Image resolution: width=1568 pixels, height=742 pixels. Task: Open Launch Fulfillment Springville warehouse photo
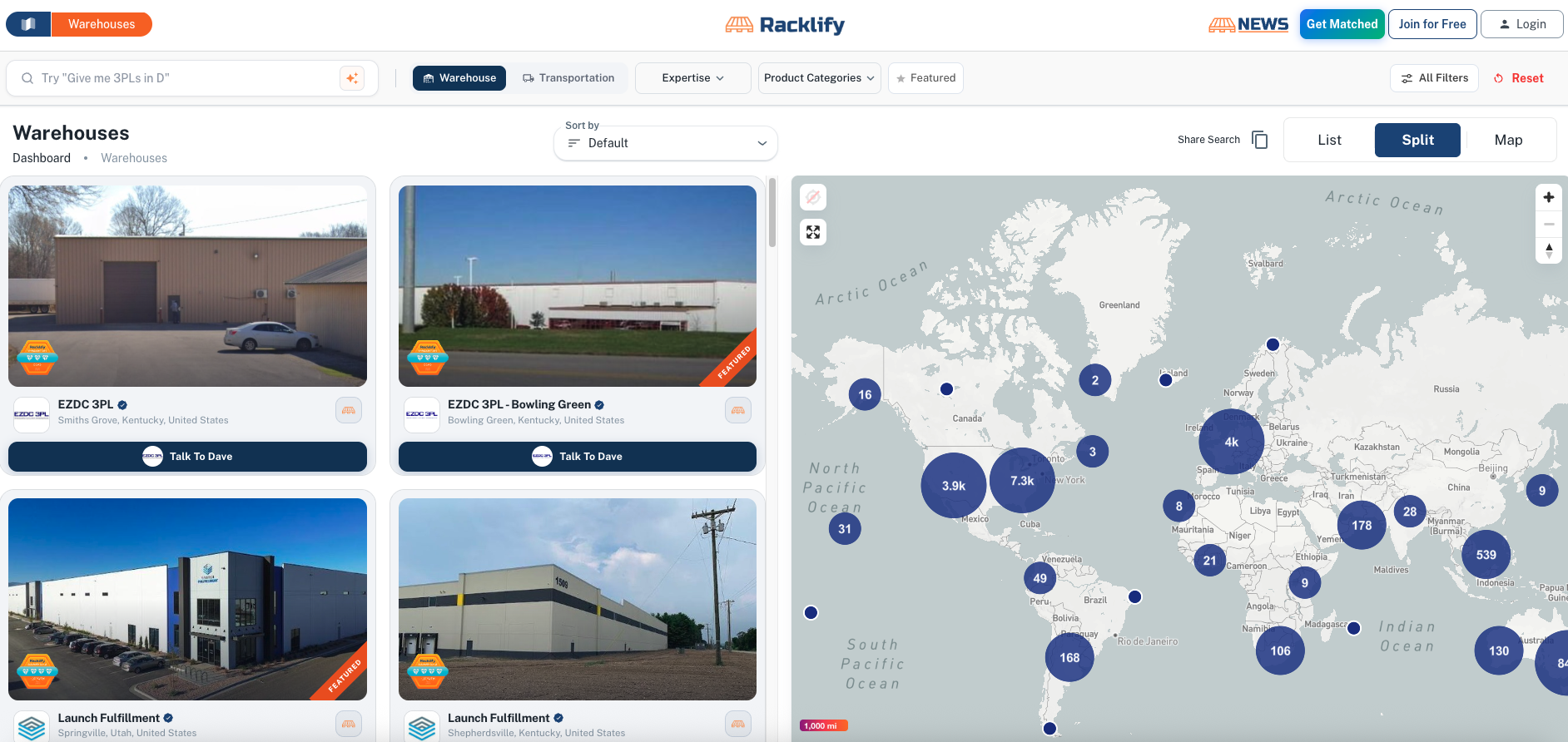(187, 600)
